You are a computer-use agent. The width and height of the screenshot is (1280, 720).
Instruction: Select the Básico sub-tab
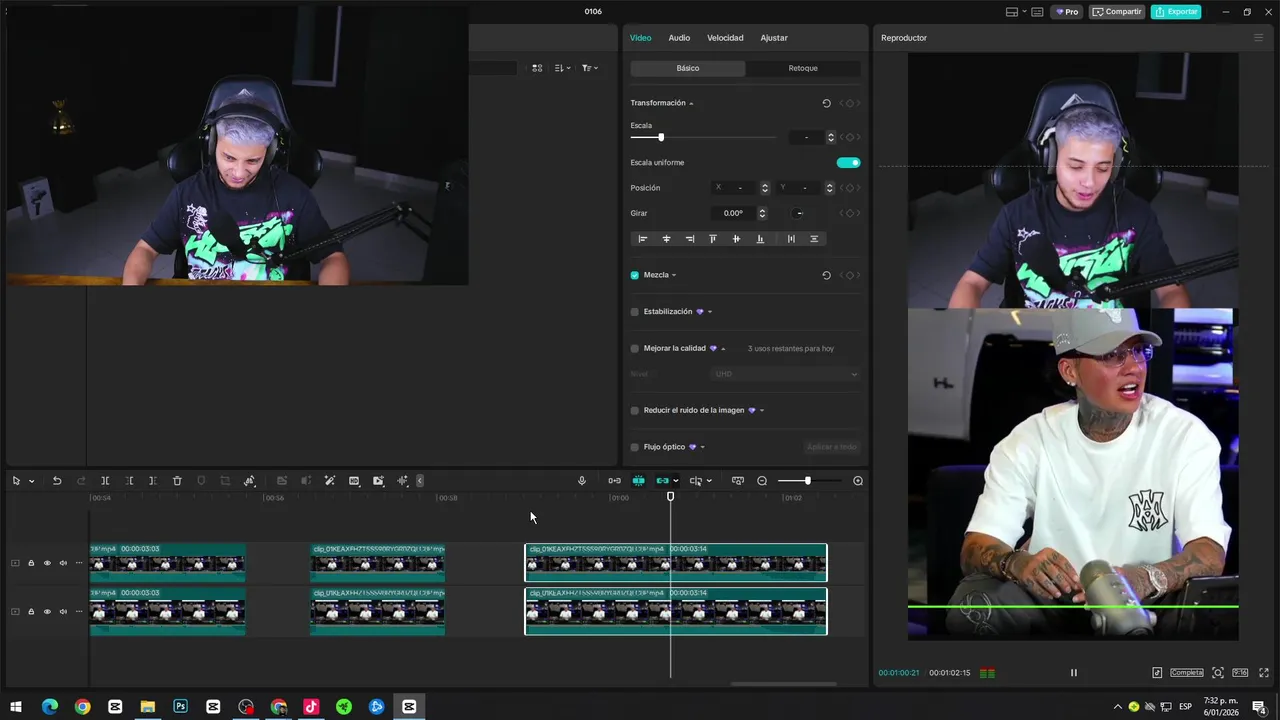pyautogui.click(x=688, y=68)
